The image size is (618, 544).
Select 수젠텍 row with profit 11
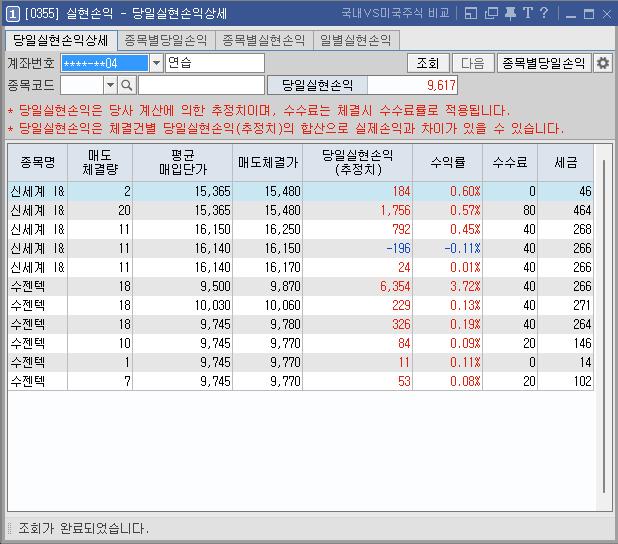coord(300,362)
